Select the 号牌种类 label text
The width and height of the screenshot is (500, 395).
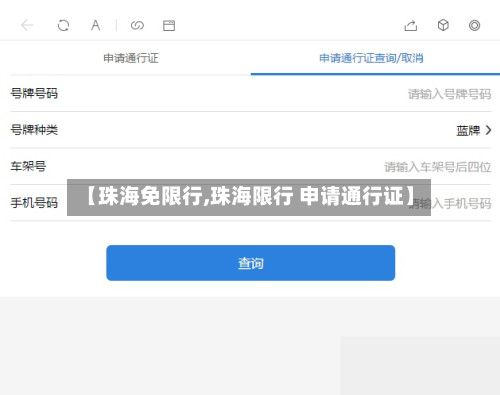click(x=34, y=130)
